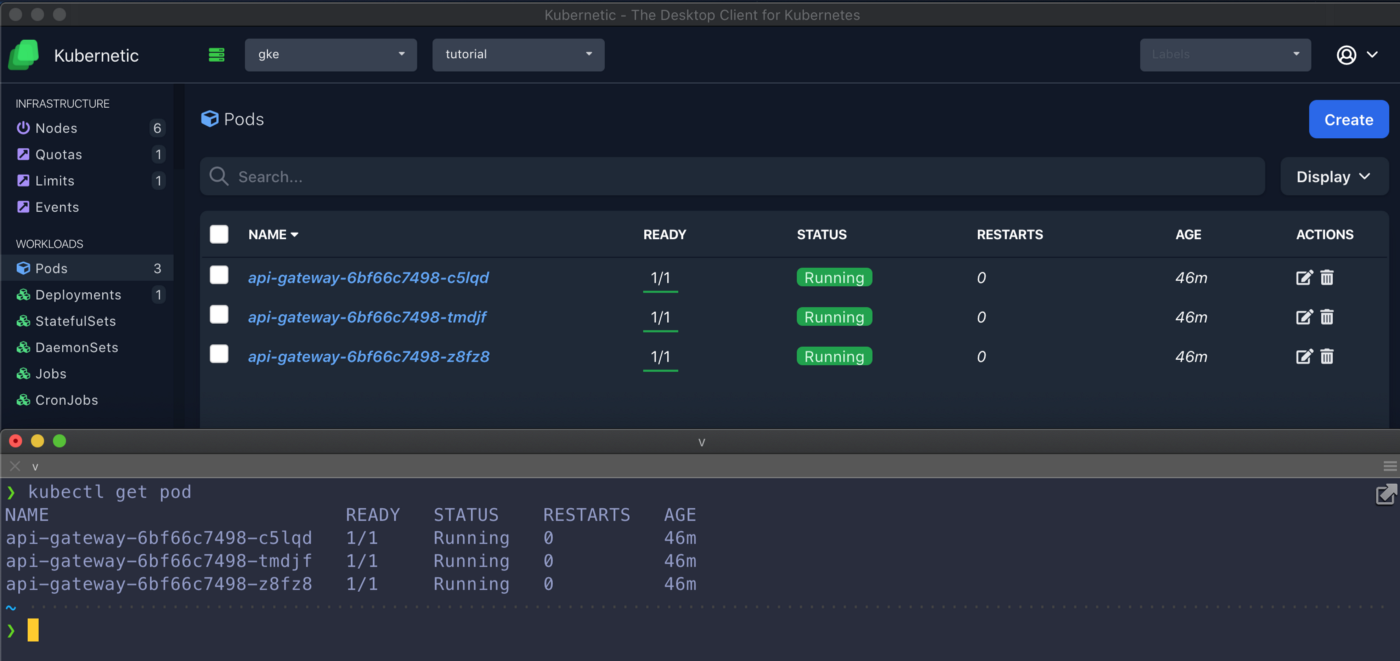Delete pod api-gateway-6bf66c7498-z8fz8
The width and height of the screenshot is (1400, 661).
point(1327,356)
